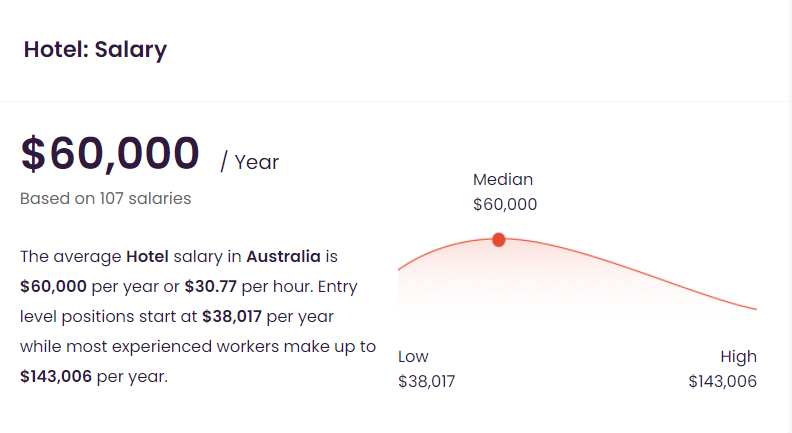Click the $60,000 value under Median
792x433 pixels.
505,205
